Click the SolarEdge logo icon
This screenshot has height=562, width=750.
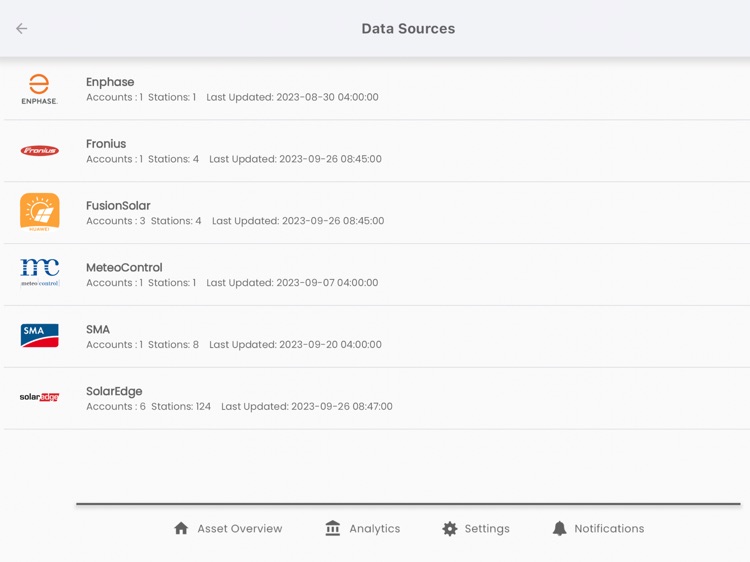[x=39, y=397]
